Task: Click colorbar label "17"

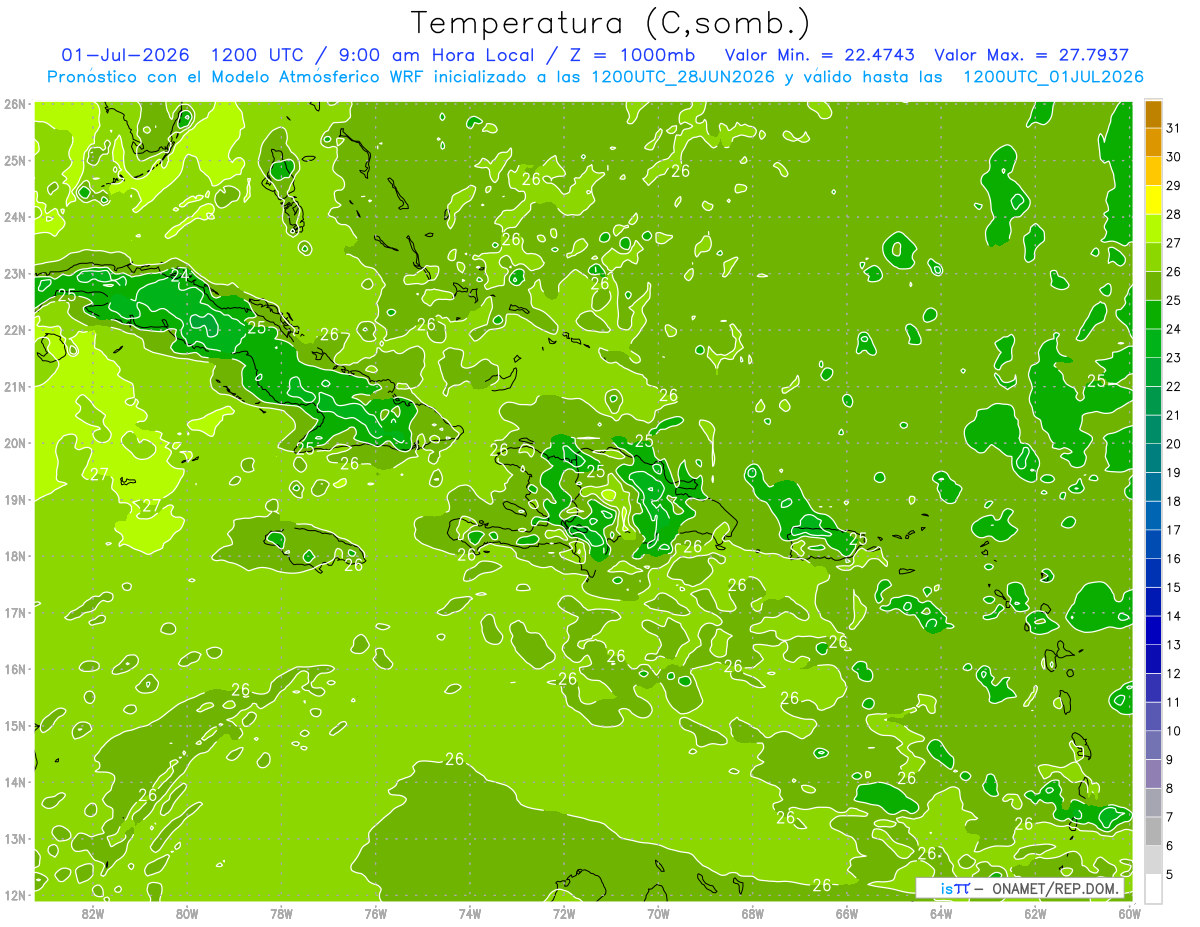Action: coord(1174,530)
